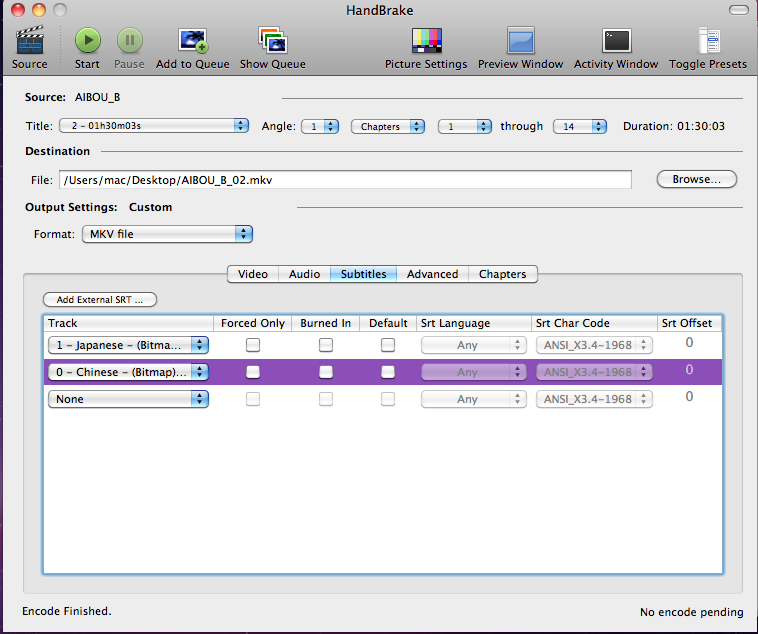This screenshot has width=758, height=634.
Task: Switch to the Audio tab
Action: pyautogui.click(x=305, y=274)
